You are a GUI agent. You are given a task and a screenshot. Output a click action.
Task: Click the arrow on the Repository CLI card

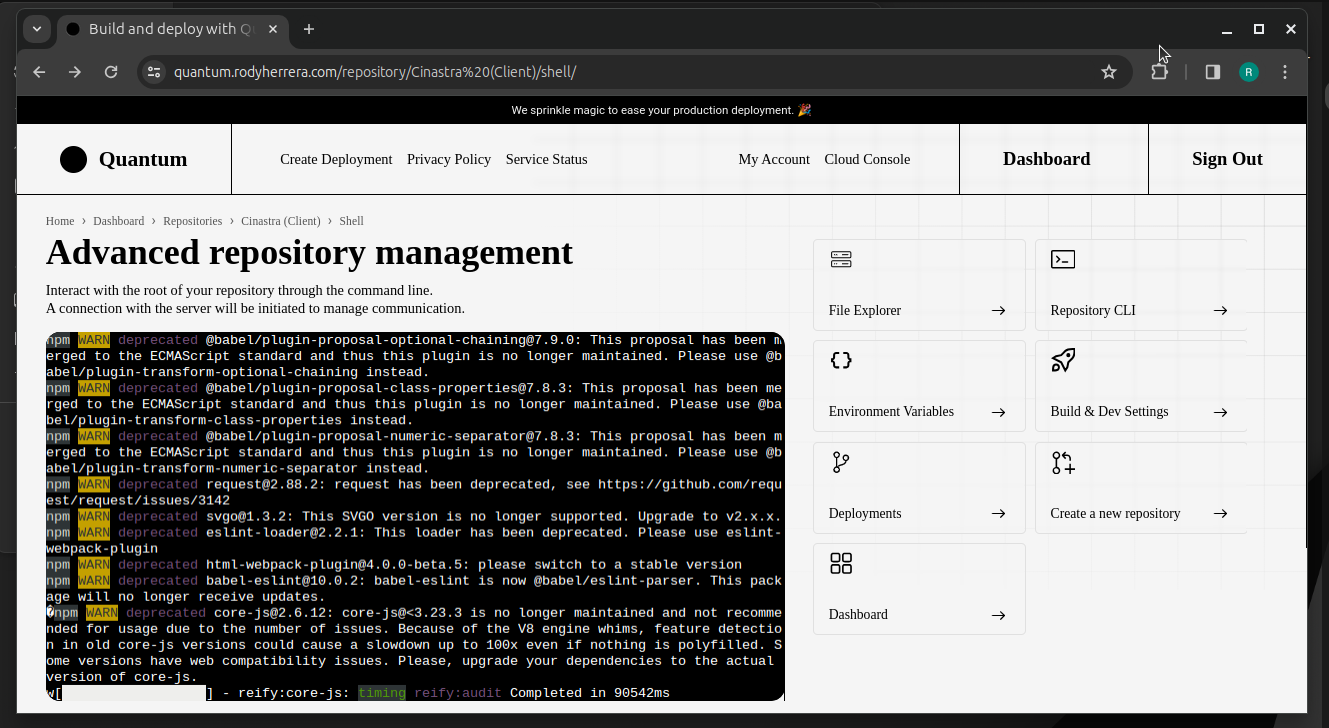[x=1220, y=311]
